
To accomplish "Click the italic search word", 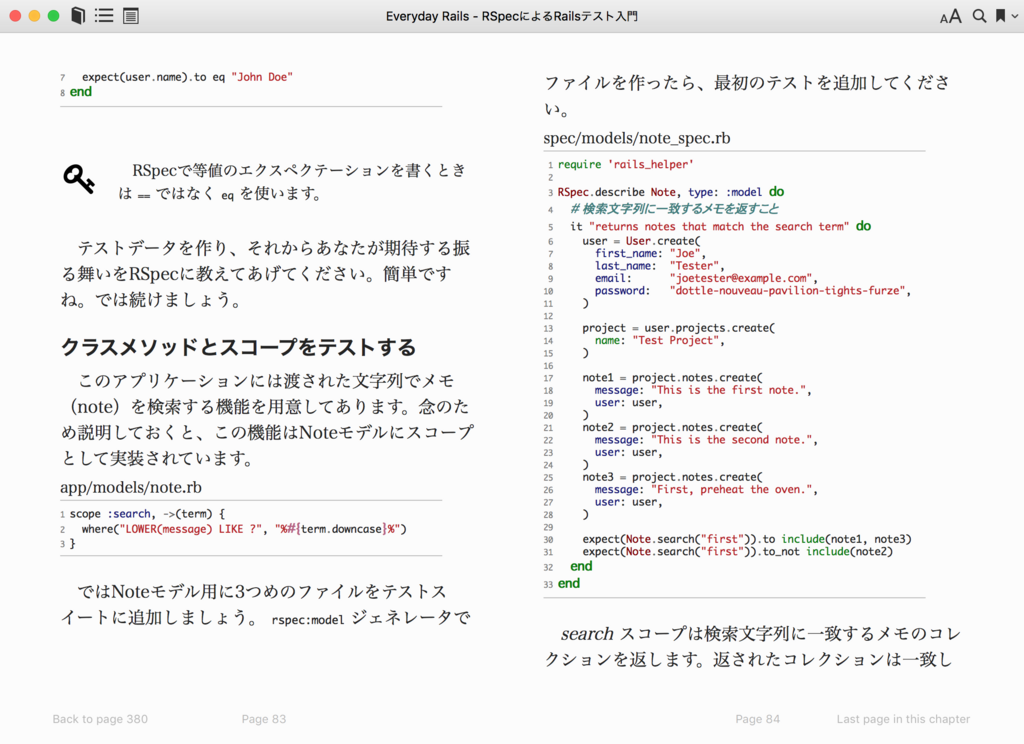I will [x=587, y=634].
